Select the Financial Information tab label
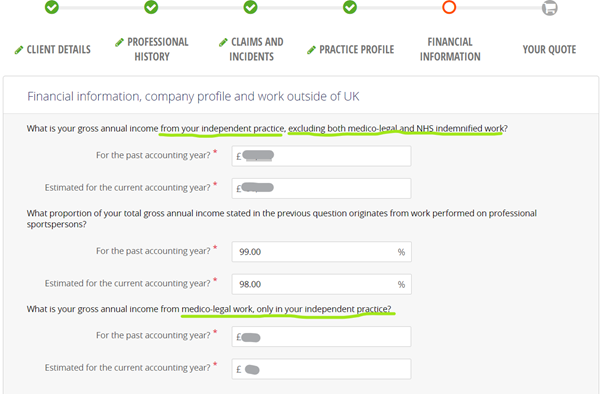 tap(450, 49)
